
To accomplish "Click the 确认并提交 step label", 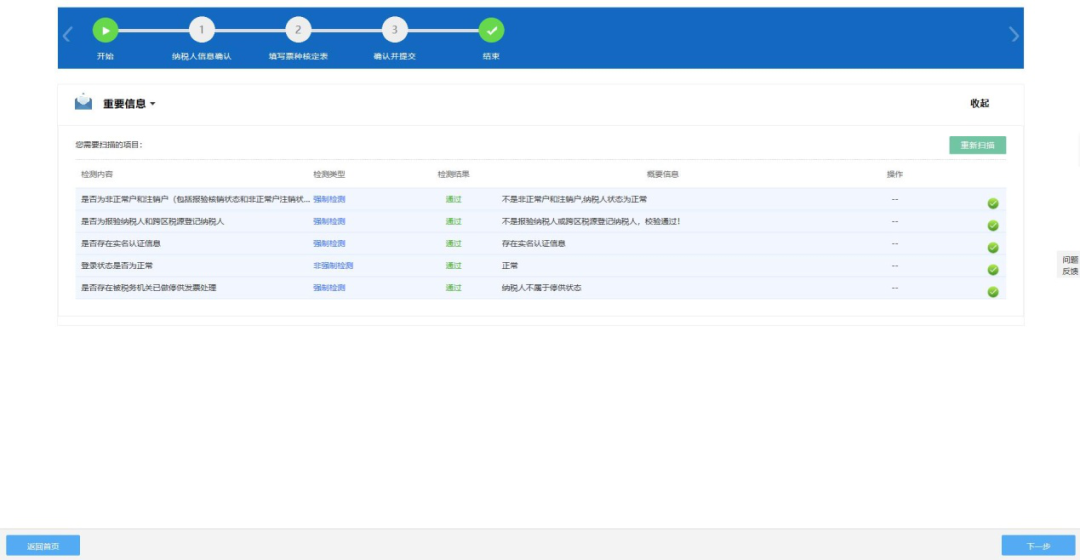I will tap(395, 56).
